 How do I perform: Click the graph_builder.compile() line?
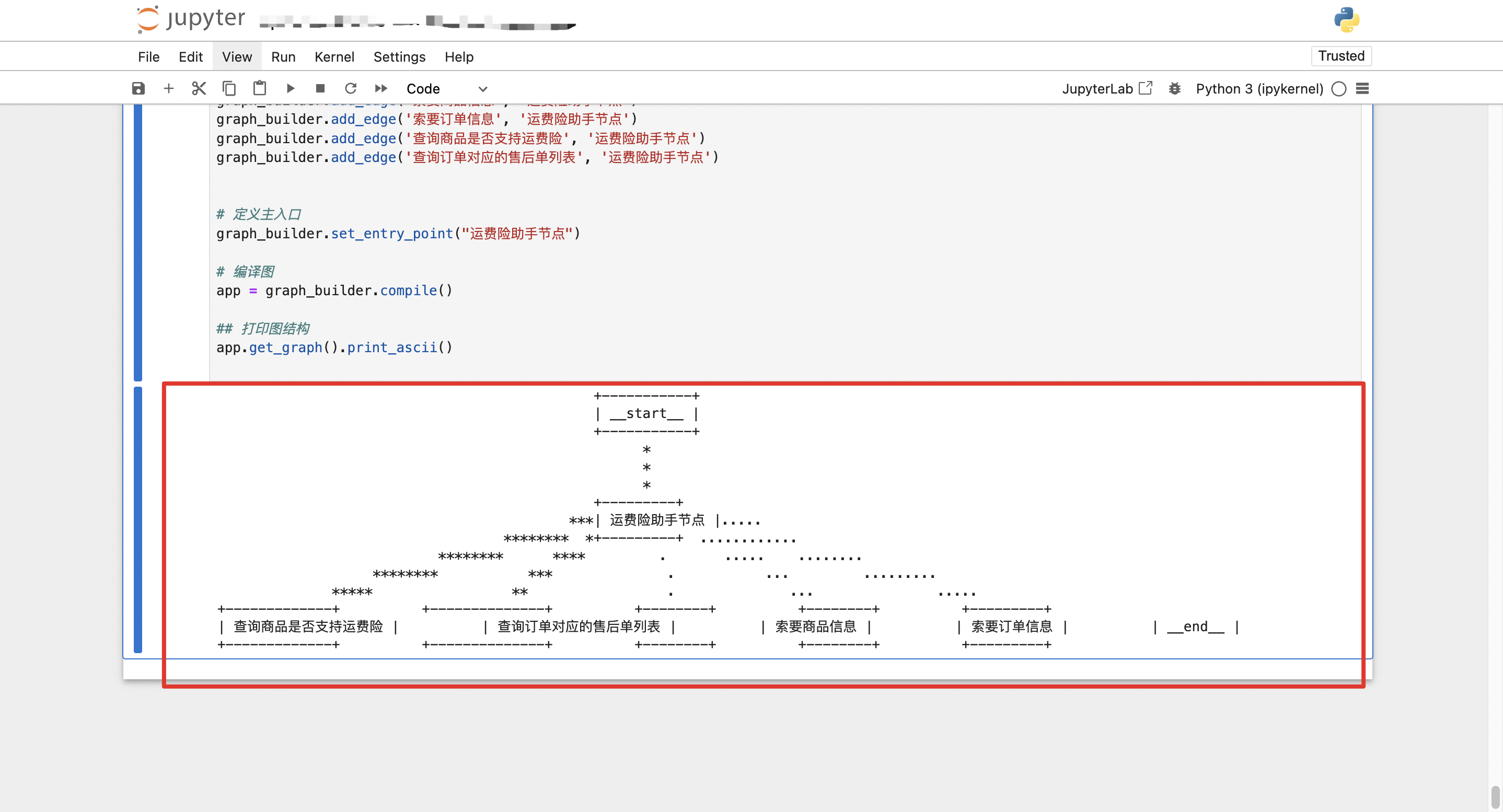[x=334, y=291]
